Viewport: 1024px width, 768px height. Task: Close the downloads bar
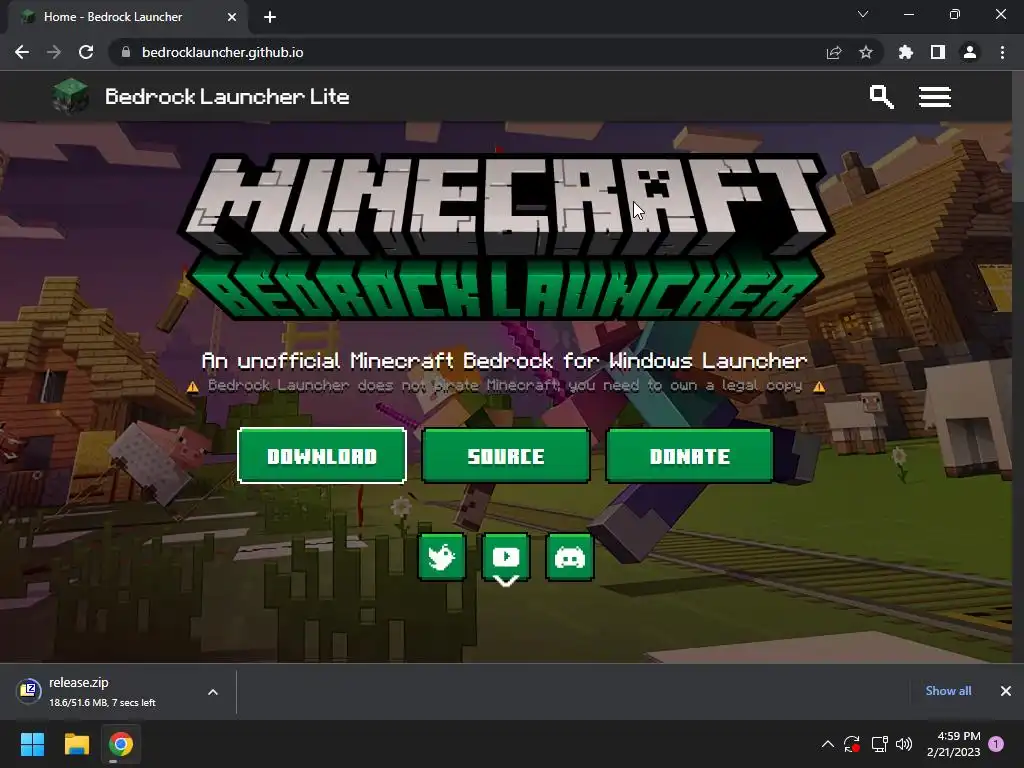(1006, 691)
